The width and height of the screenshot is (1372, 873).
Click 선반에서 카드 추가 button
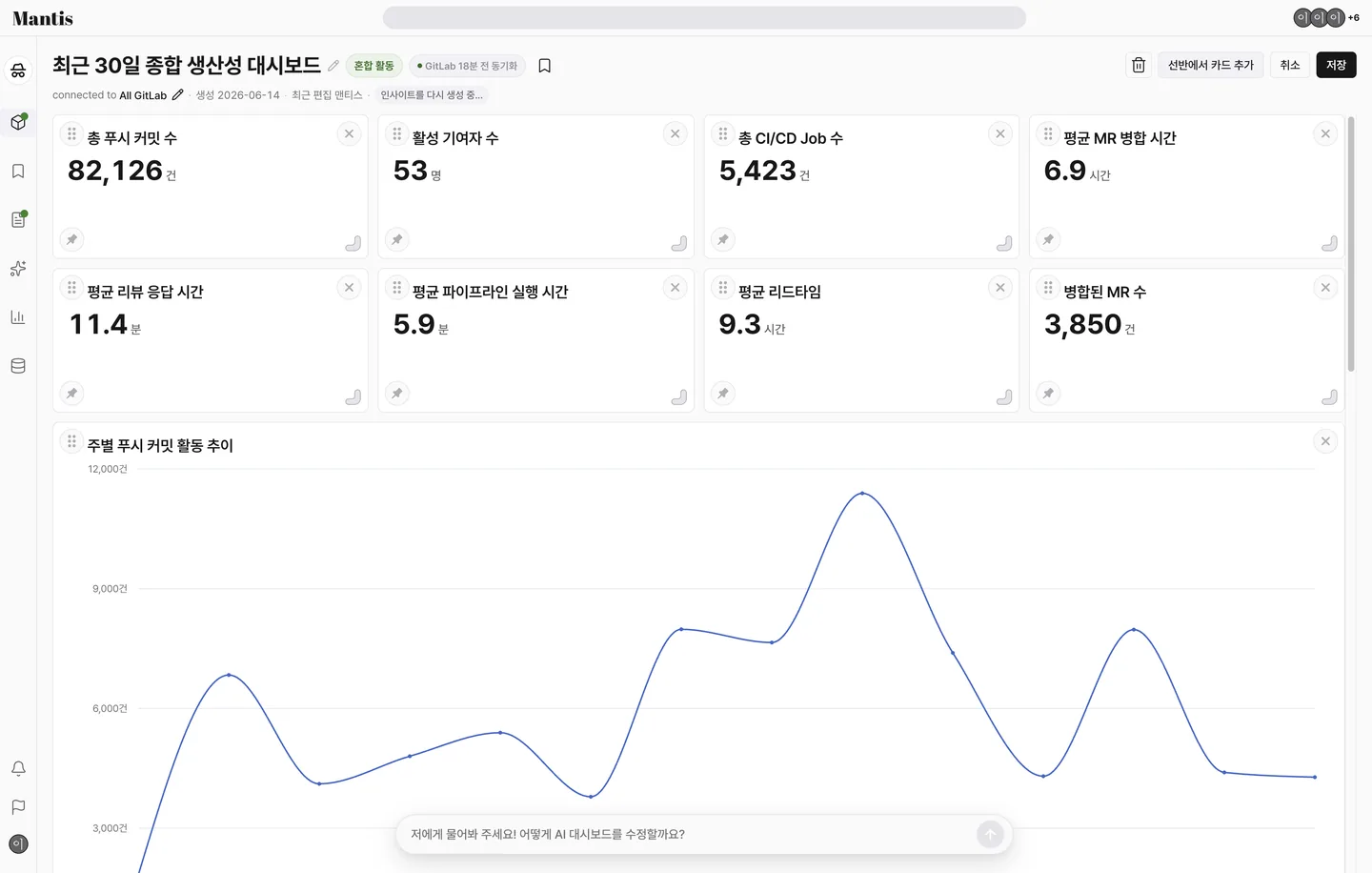tap(1211, 65)
